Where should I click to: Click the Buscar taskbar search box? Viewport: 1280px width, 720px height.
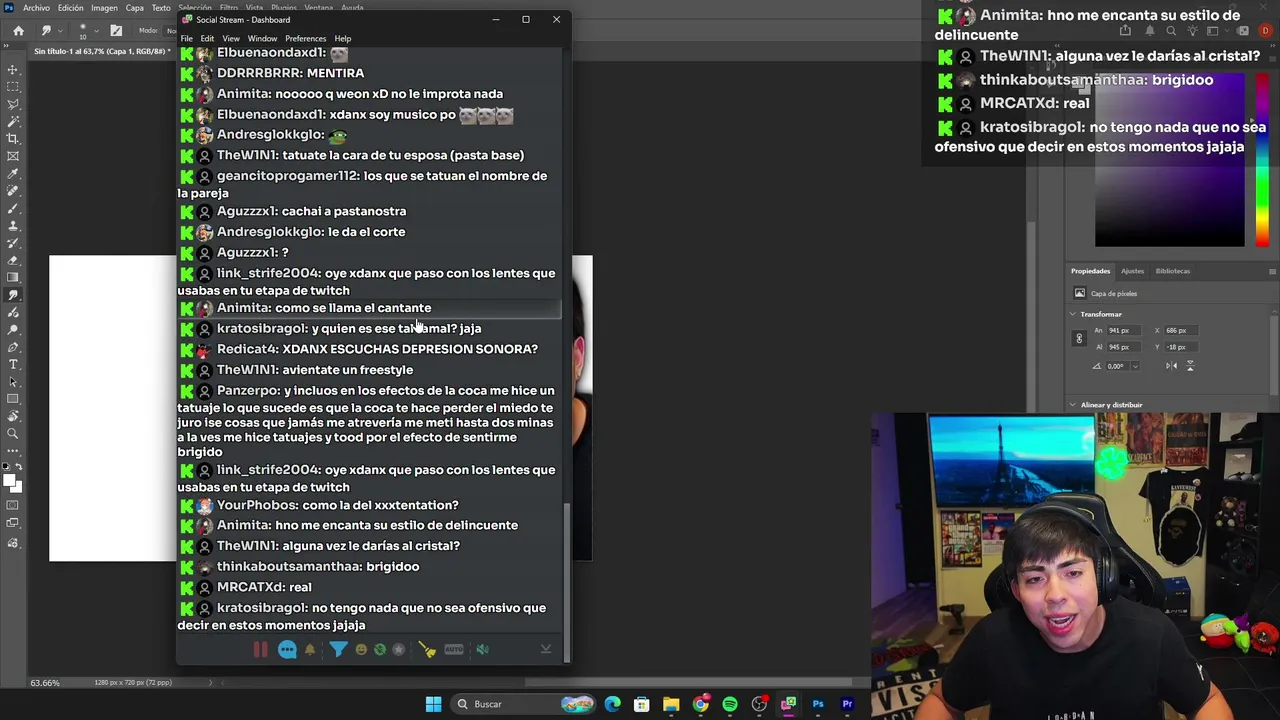pos(524,704)
